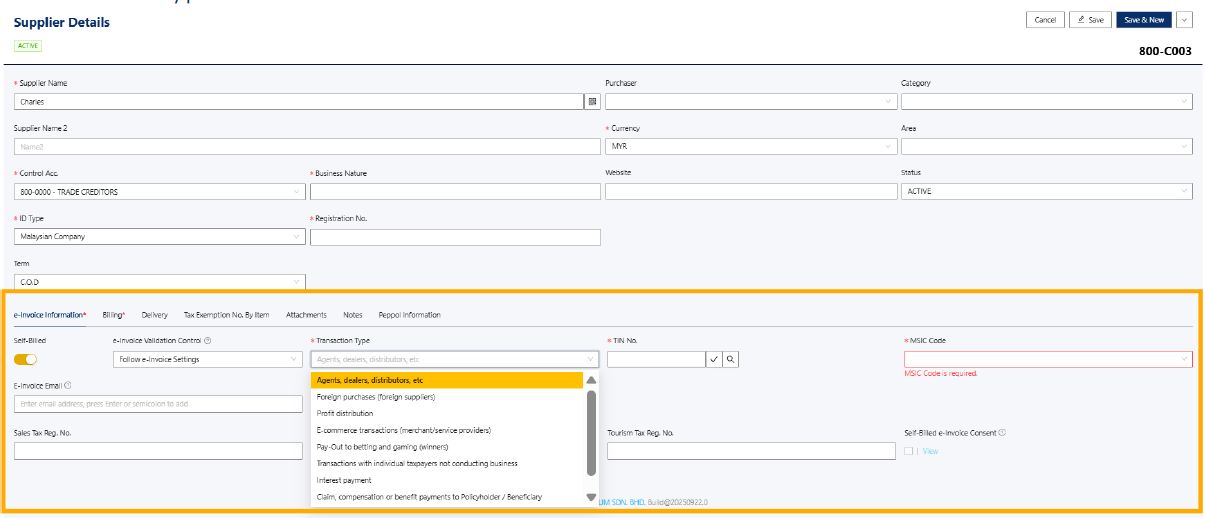The height and width of the screenshot is (518, 1206).
Task: Click the scroll up arrow in Transaction Type list
Action: [591, 380]
